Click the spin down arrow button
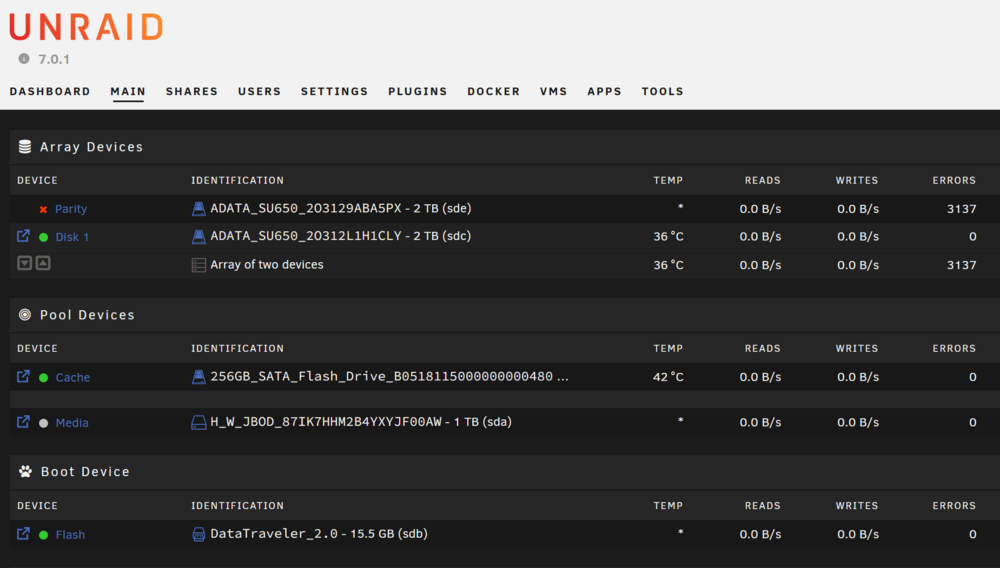Viewport: 1000px width, 568px height. click(24, 263)
